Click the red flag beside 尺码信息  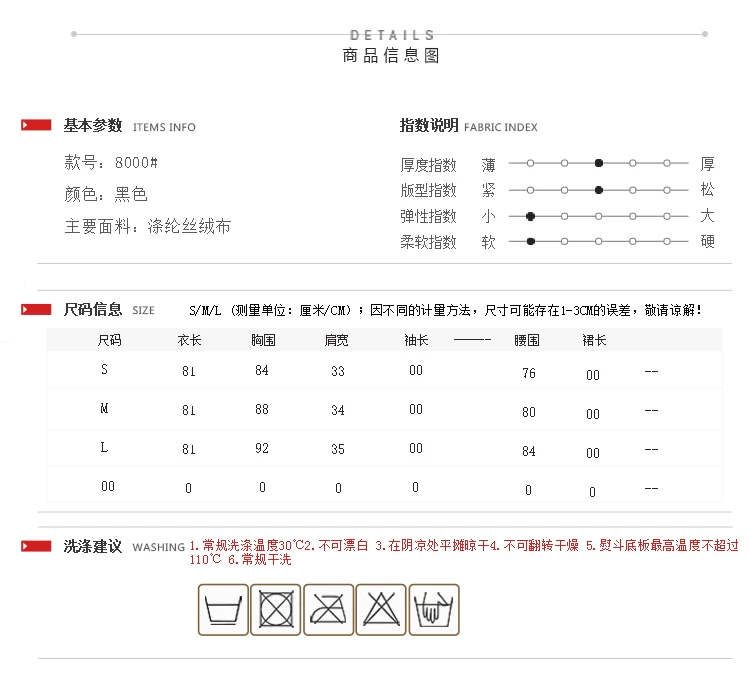click(36, 310)
